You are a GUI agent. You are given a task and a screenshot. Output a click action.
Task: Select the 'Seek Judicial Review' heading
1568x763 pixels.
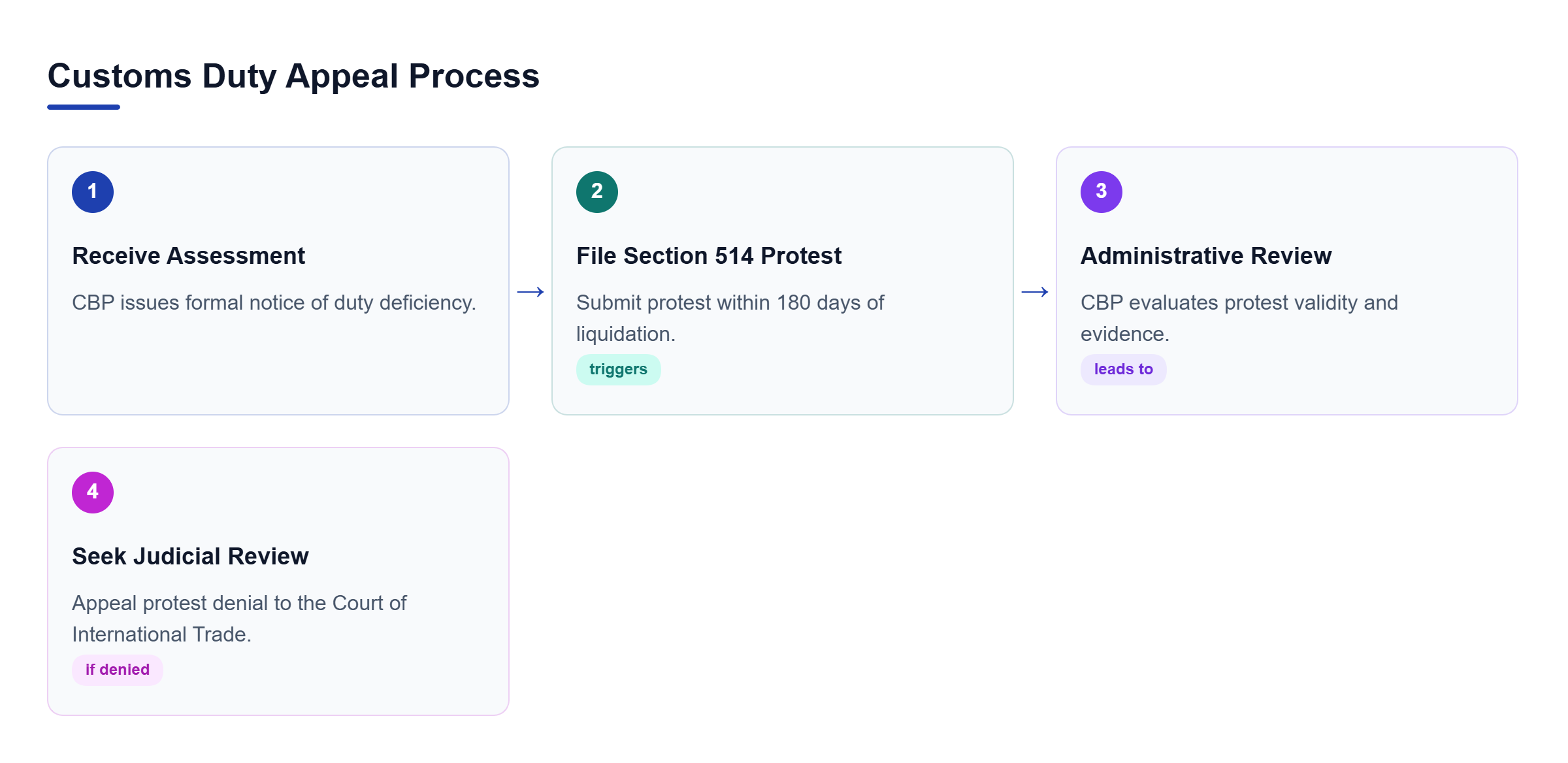pos(190,556)
